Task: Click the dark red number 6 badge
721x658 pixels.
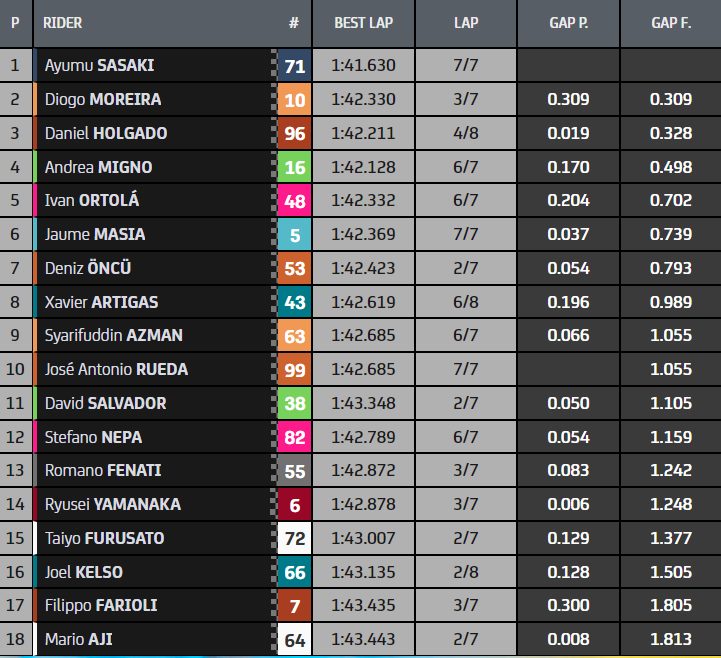Action: tap(294, 504)
